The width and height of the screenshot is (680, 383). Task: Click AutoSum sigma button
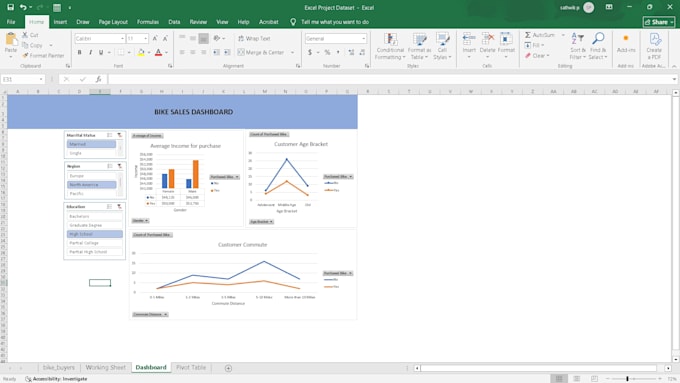pyautogui.click(x=539, y=35)
